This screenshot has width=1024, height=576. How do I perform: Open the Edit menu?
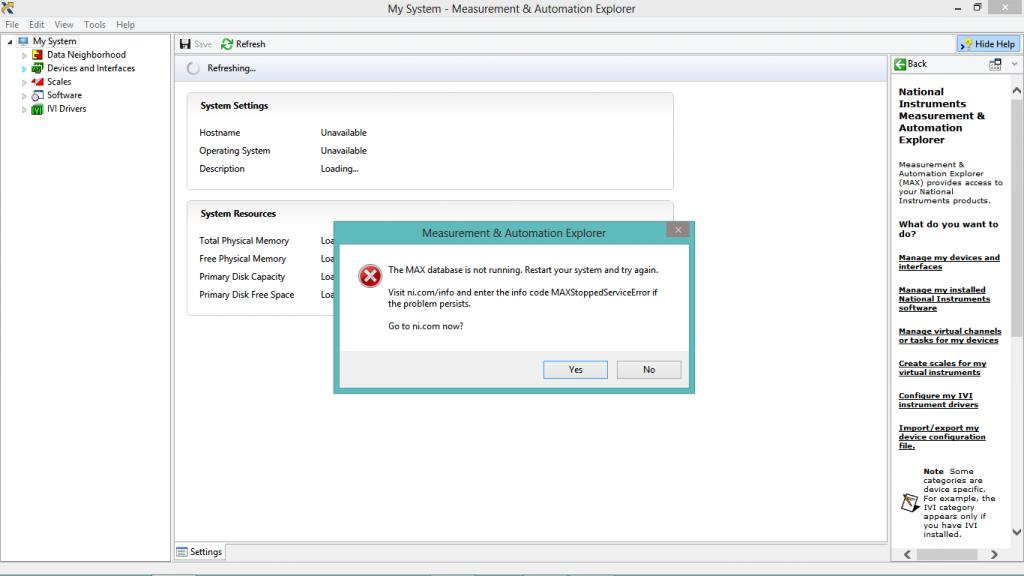click(x=37, y=25)
